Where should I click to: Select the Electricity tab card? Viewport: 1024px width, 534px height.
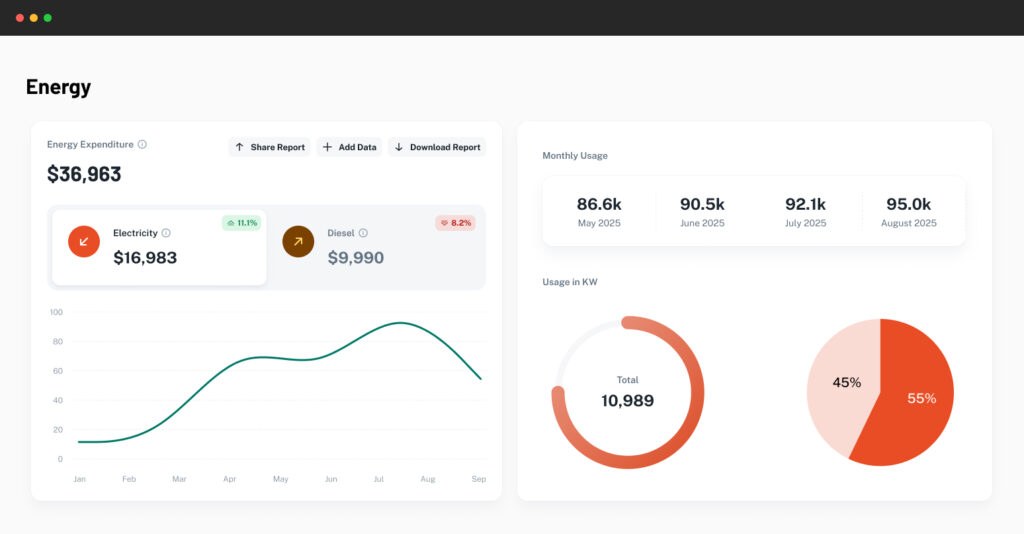pyautogui.click(x=160, y=248)
